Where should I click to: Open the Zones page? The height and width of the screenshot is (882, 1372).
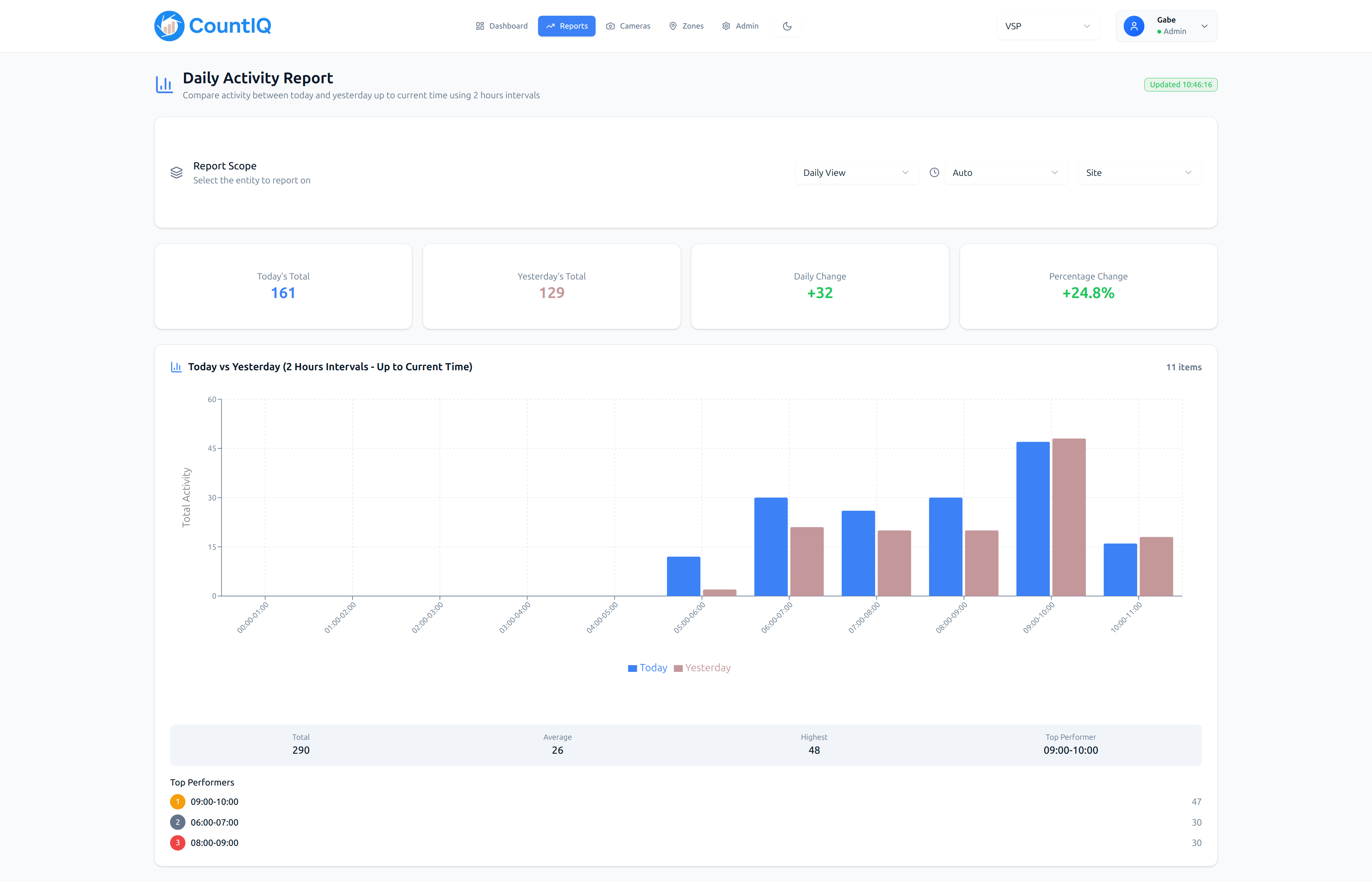pos(686,26)
